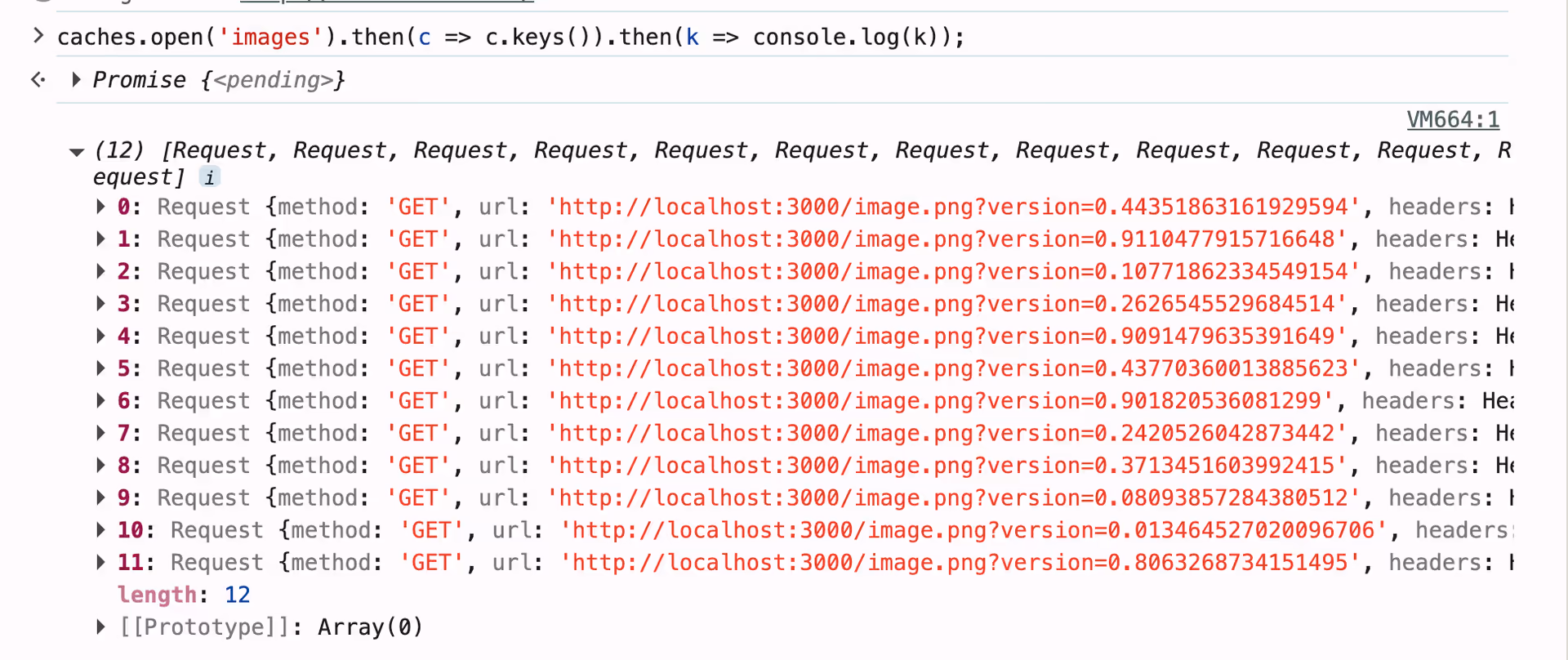Expand array item 2 Request
This screenshot has width=1568, height=660.
click(100, 271)
